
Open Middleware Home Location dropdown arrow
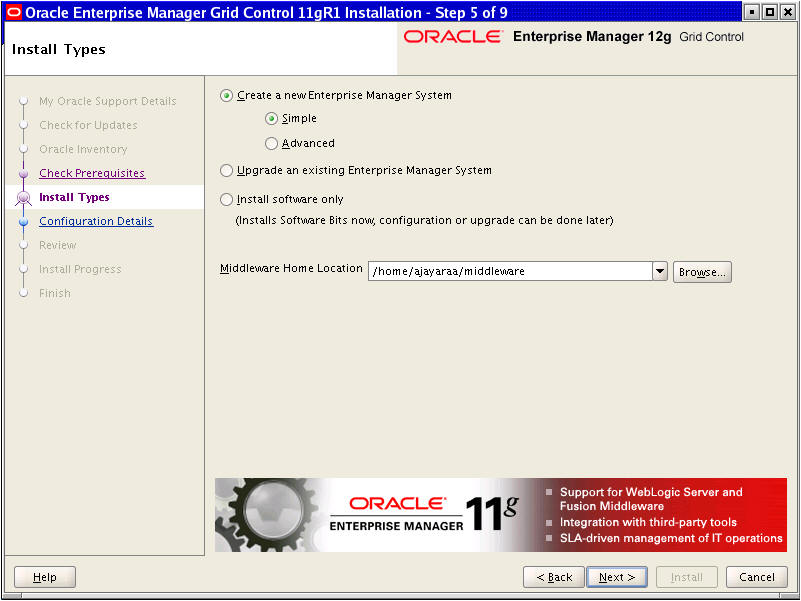click(659, 271)
